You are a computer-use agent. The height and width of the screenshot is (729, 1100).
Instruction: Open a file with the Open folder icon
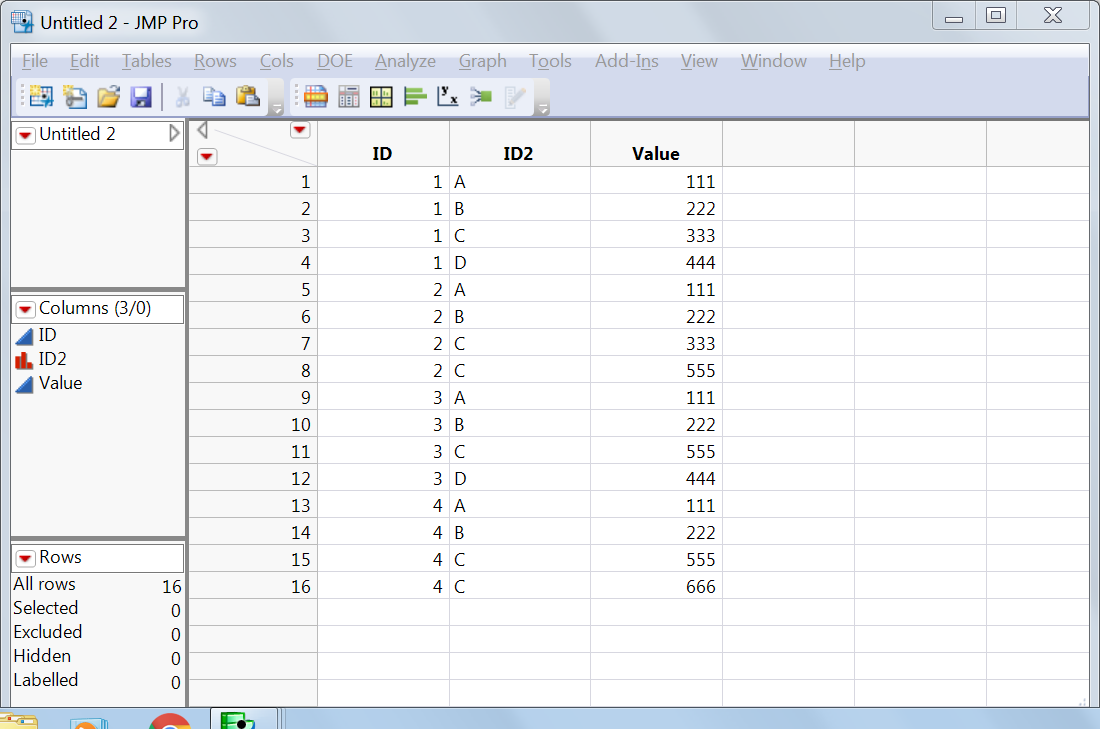pos(108,96)
